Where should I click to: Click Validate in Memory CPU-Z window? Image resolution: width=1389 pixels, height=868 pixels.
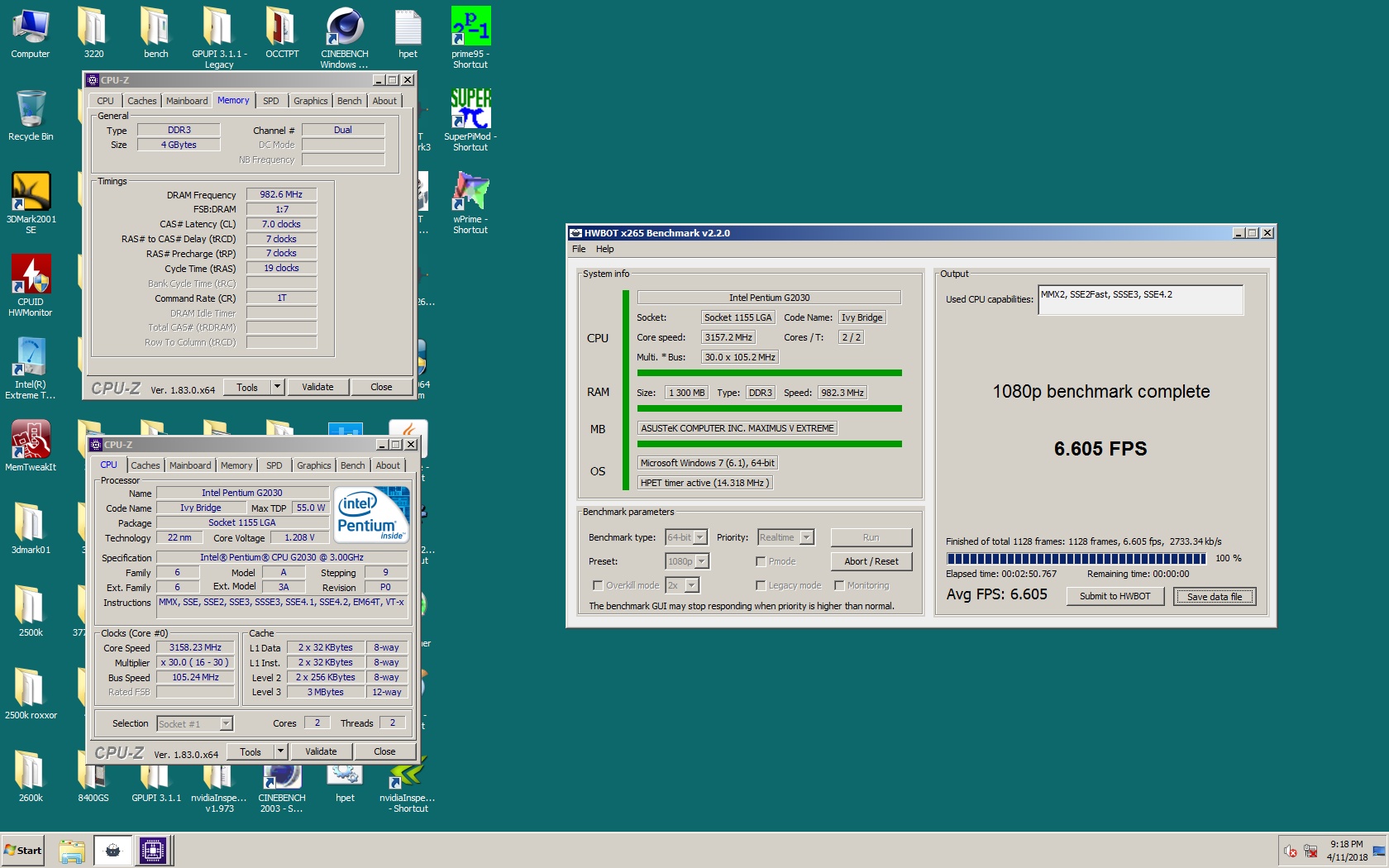317,387
